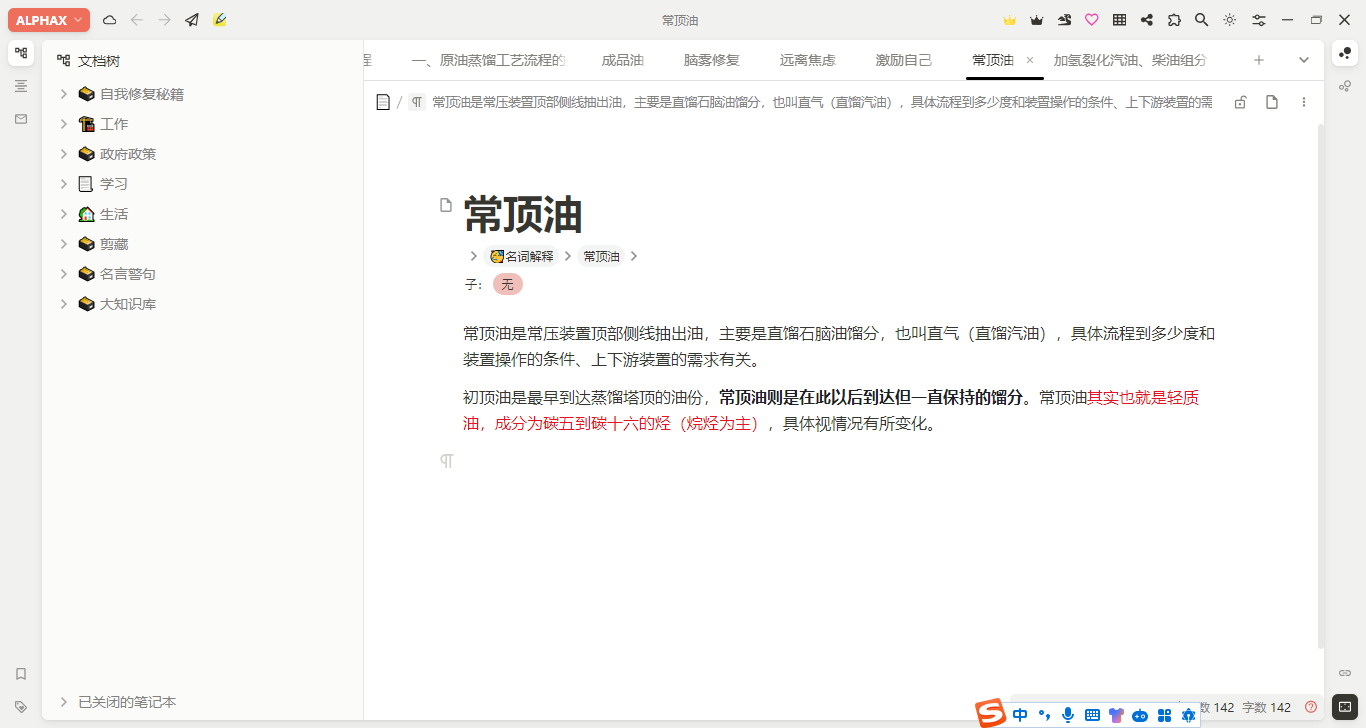The width and height of the screenshot is (1366, 728).
Task: Toggle the light/dark appearance mode sun icon
Action: [1229, 20]
